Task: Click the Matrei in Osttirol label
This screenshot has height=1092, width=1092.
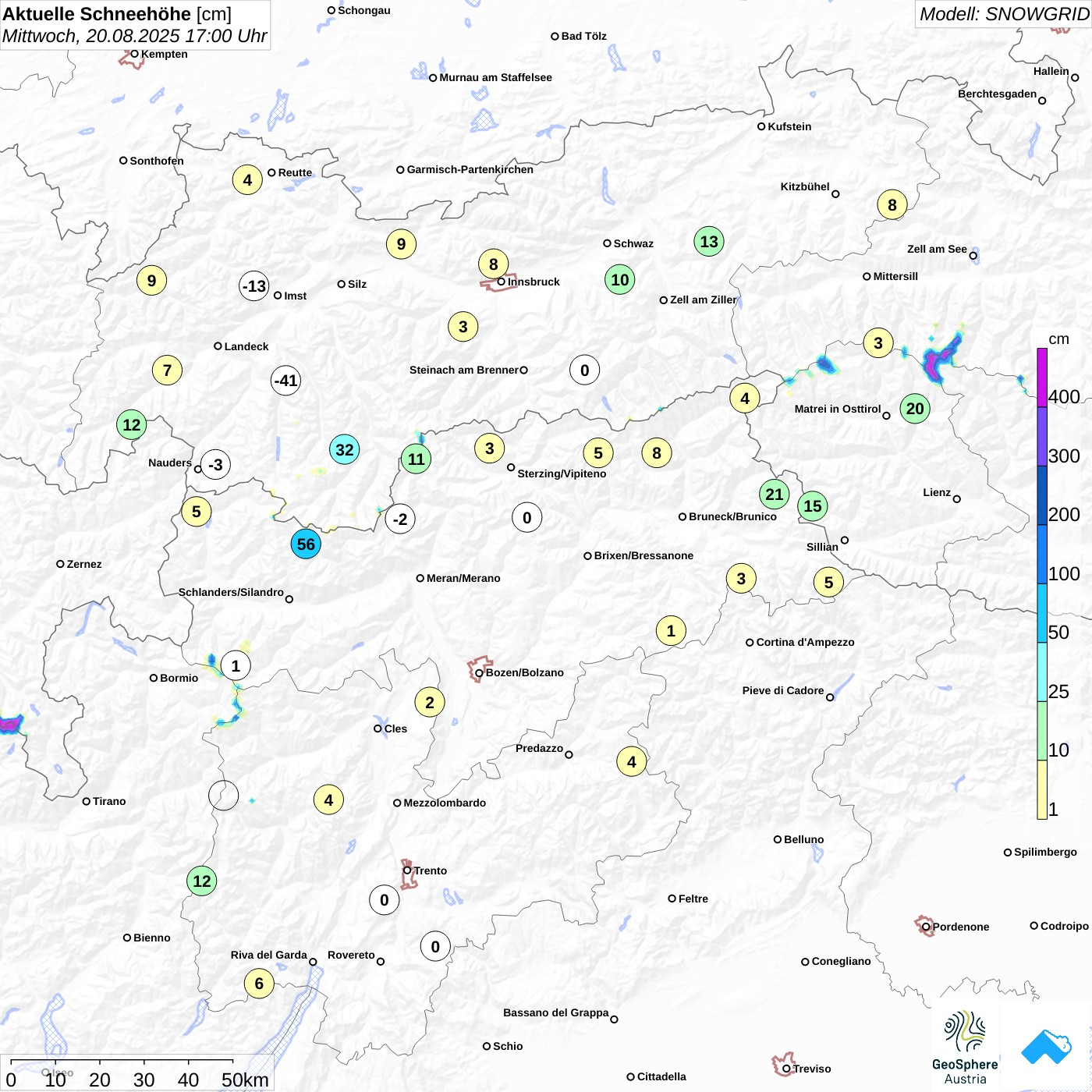Action: 838,409
